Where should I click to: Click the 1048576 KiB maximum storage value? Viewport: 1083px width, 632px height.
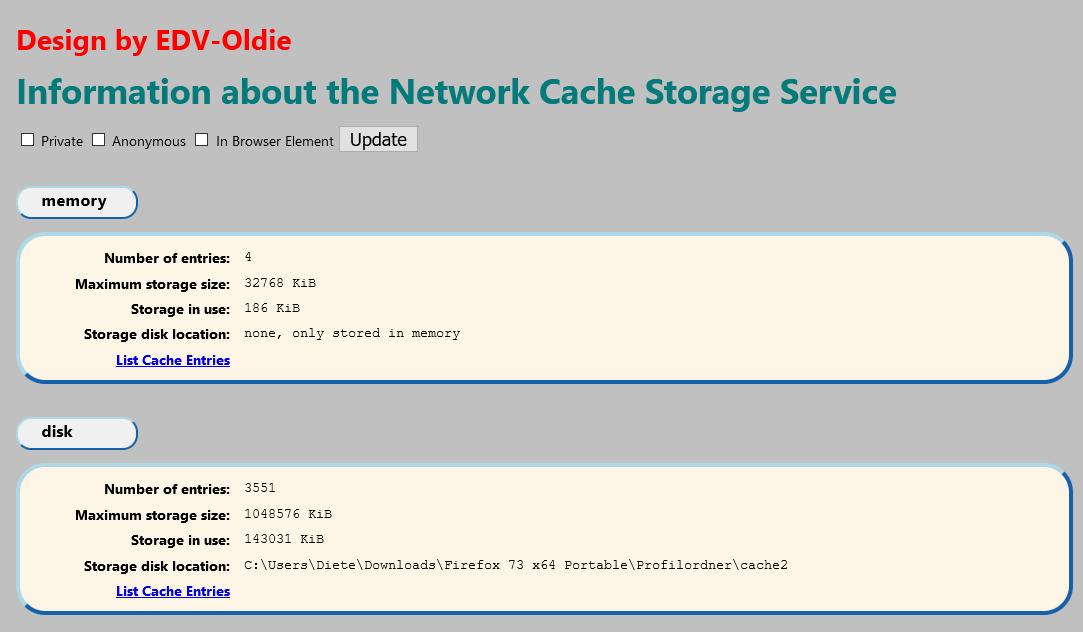(x=288, y=514)
